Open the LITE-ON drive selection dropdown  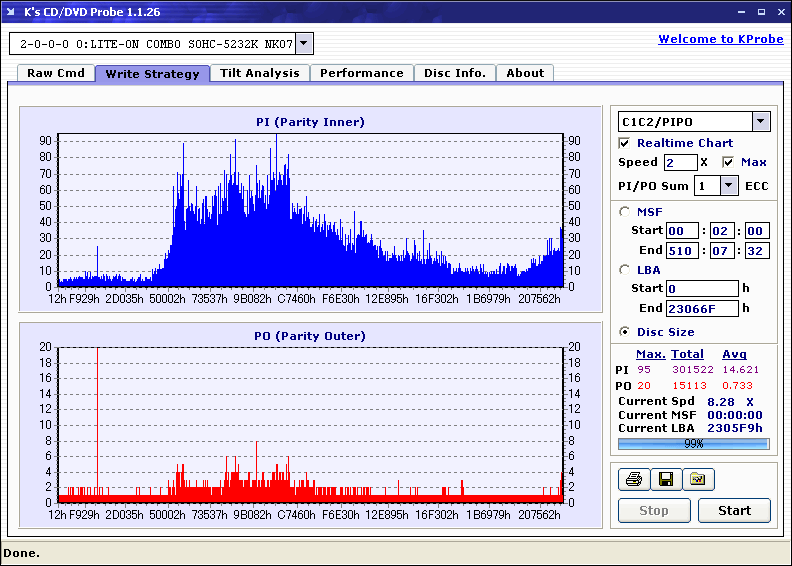(x=305, y=44)
